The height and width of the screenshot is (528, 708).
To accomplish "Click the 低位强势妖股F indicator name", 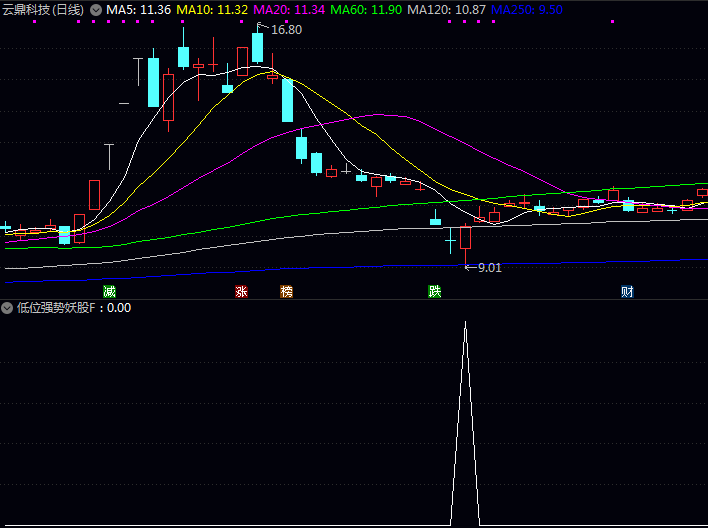I will (56, 308).
